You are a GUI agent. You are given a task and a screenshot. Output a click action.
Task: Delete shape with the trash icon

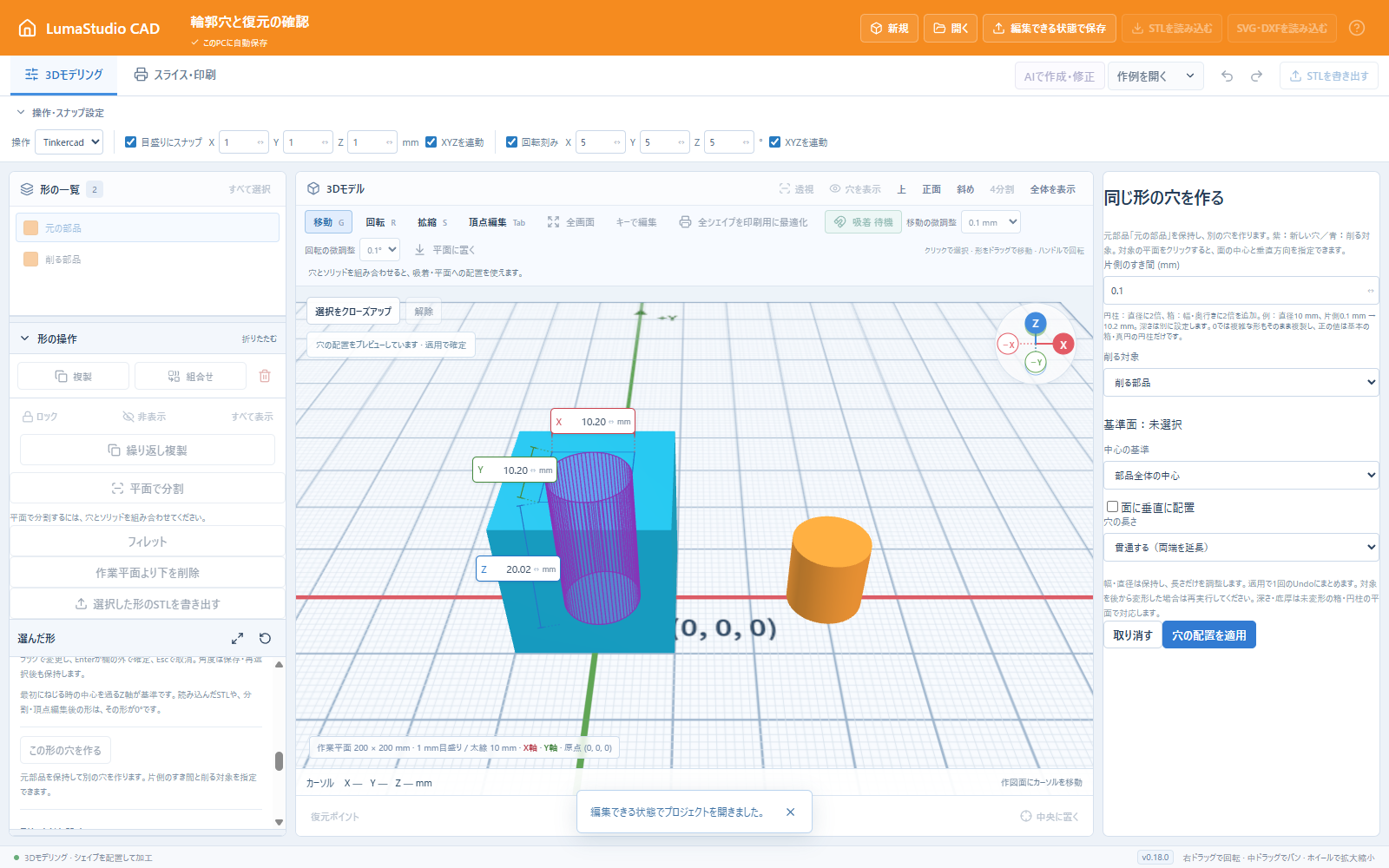tap(265, 376)
